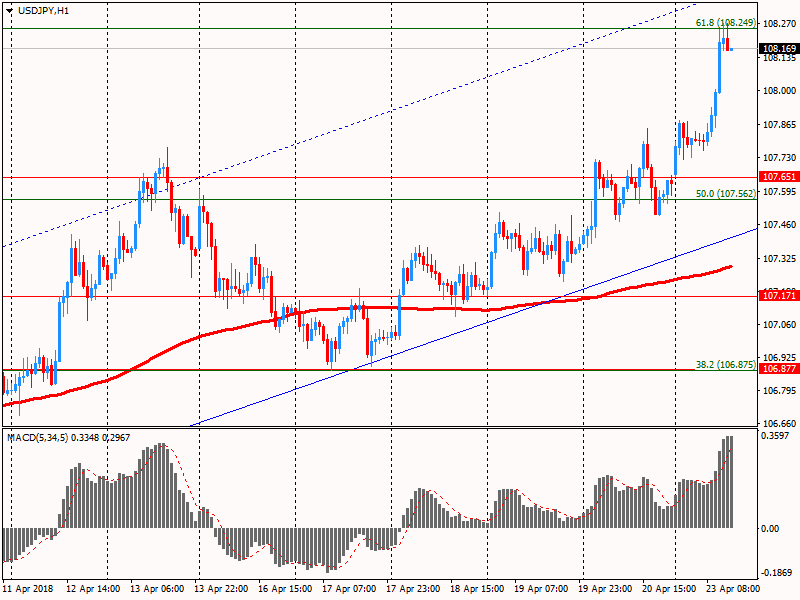Select the 107.595 price scale value
The image size is (800, 600).
pyautogui.click(x=779, y=192)
